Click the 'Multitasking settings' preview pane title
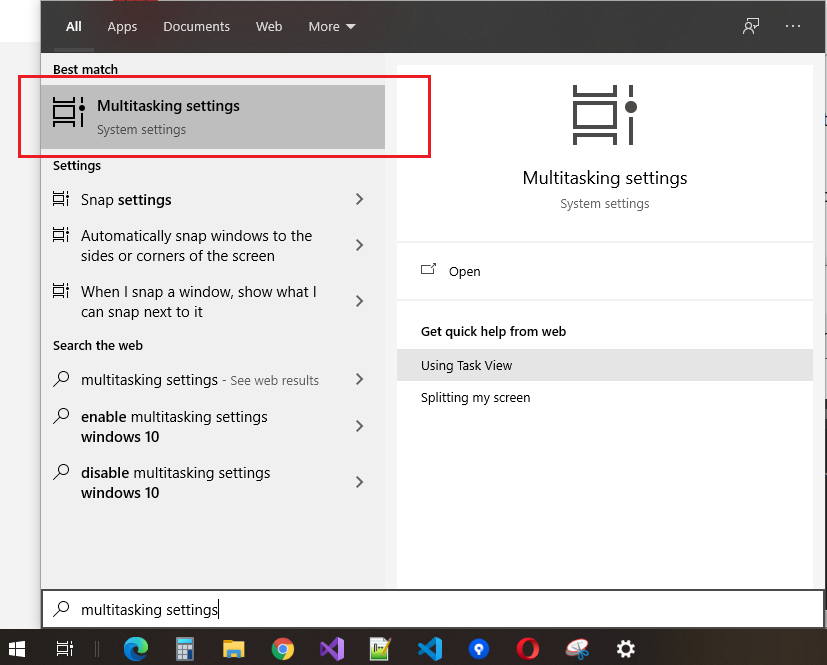 click(x=604, y=178)
